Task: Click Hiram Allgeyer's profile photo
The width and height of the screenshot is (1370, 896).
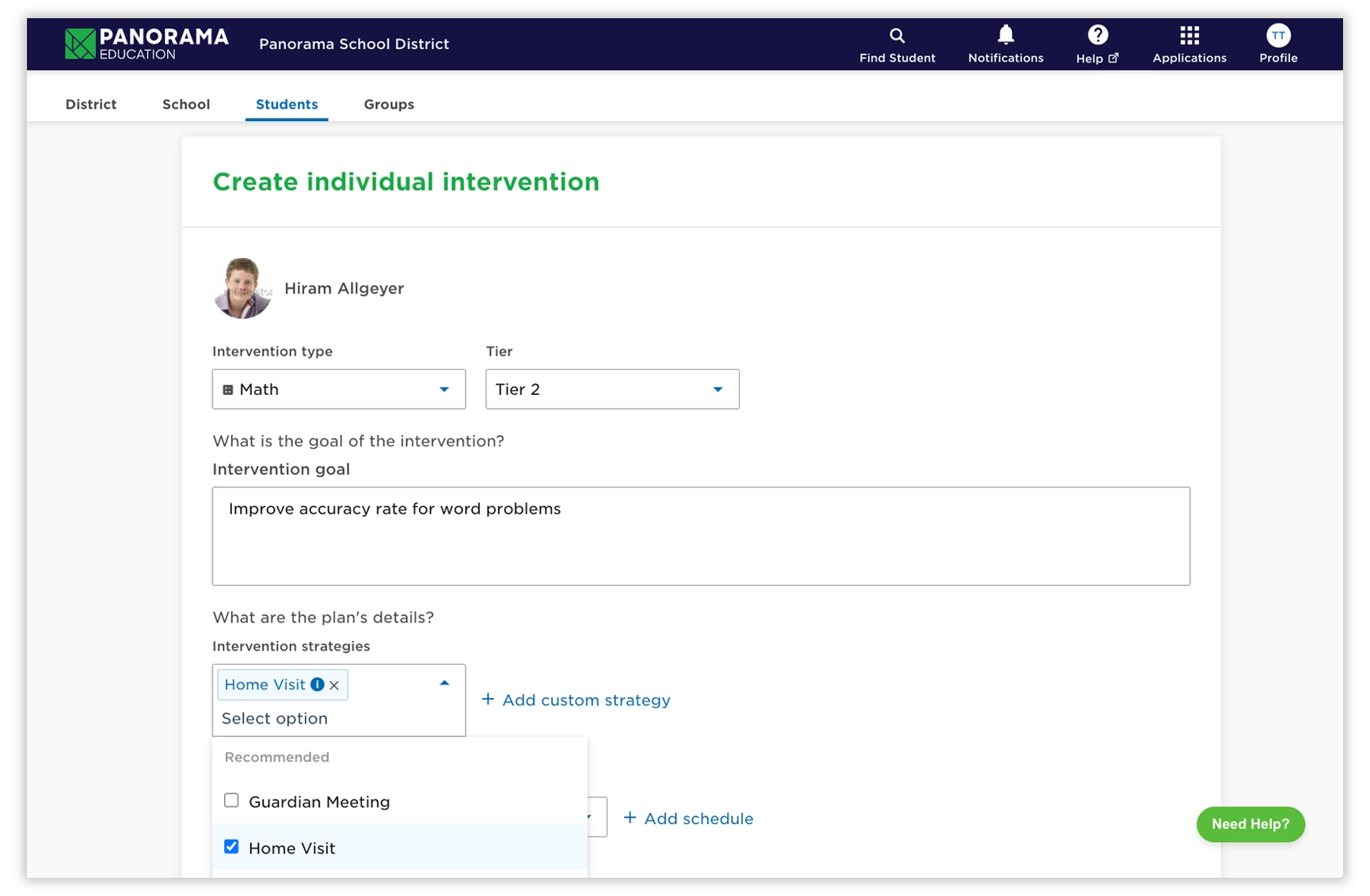Action: pyautogui.click(x=243, y=288)
